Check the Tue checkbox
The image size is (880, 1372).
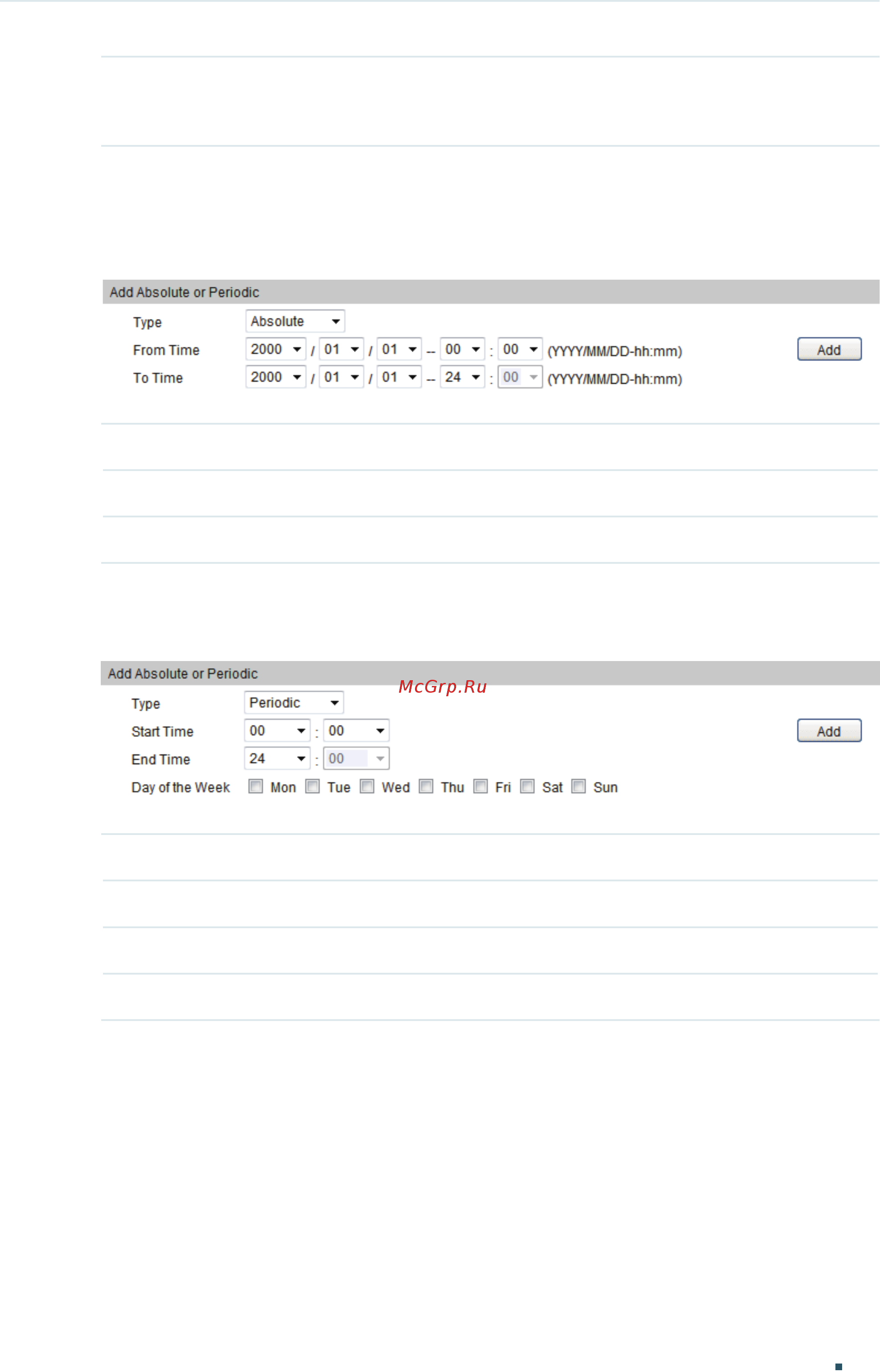click(312, 787)
